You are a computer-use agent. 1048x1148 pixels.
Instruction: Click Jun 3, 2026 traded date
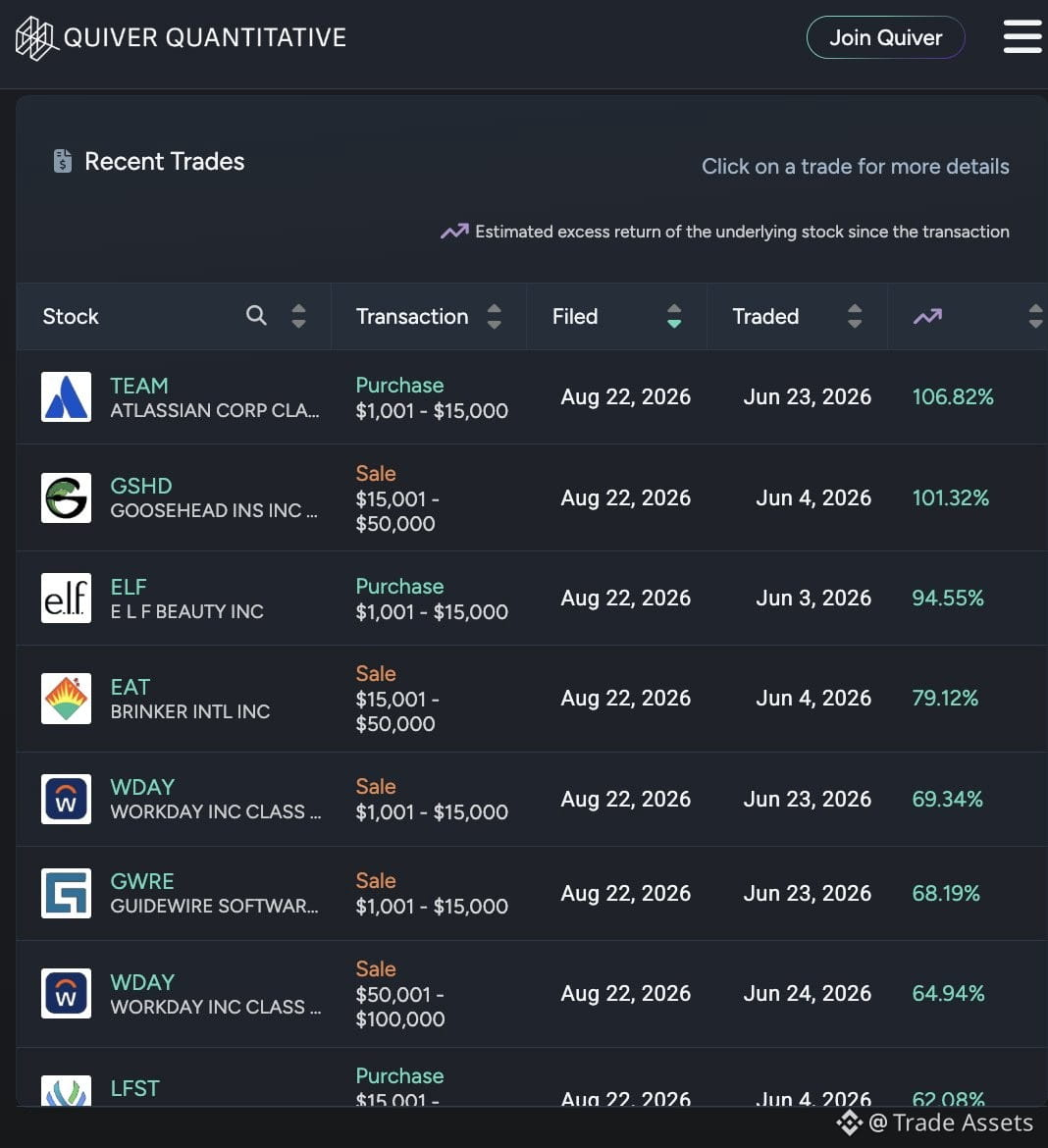pyautogui.click(x=813, y=599)
